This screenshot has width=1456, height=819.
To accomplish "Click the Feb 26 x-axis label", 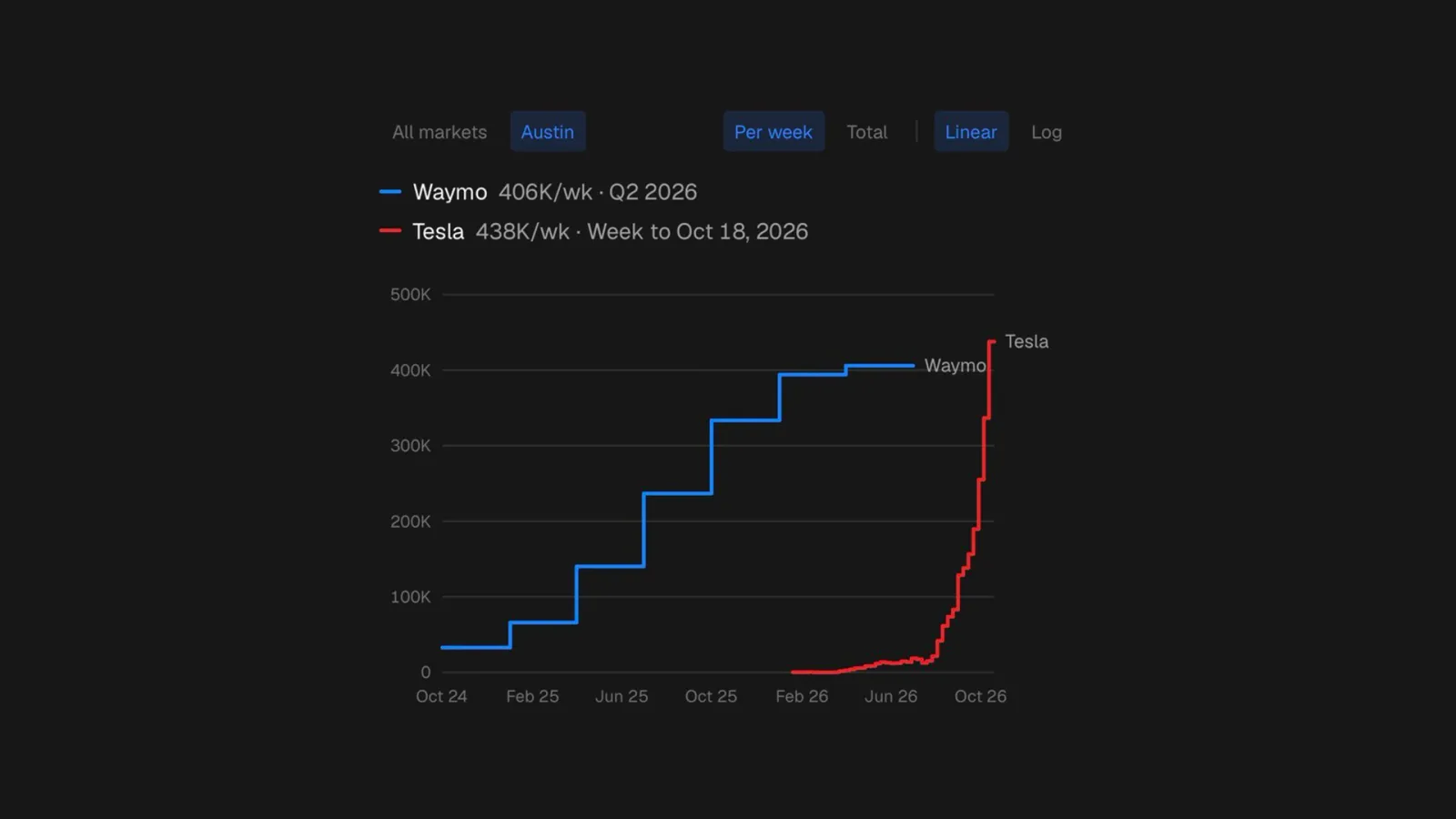I will (802, 696).
